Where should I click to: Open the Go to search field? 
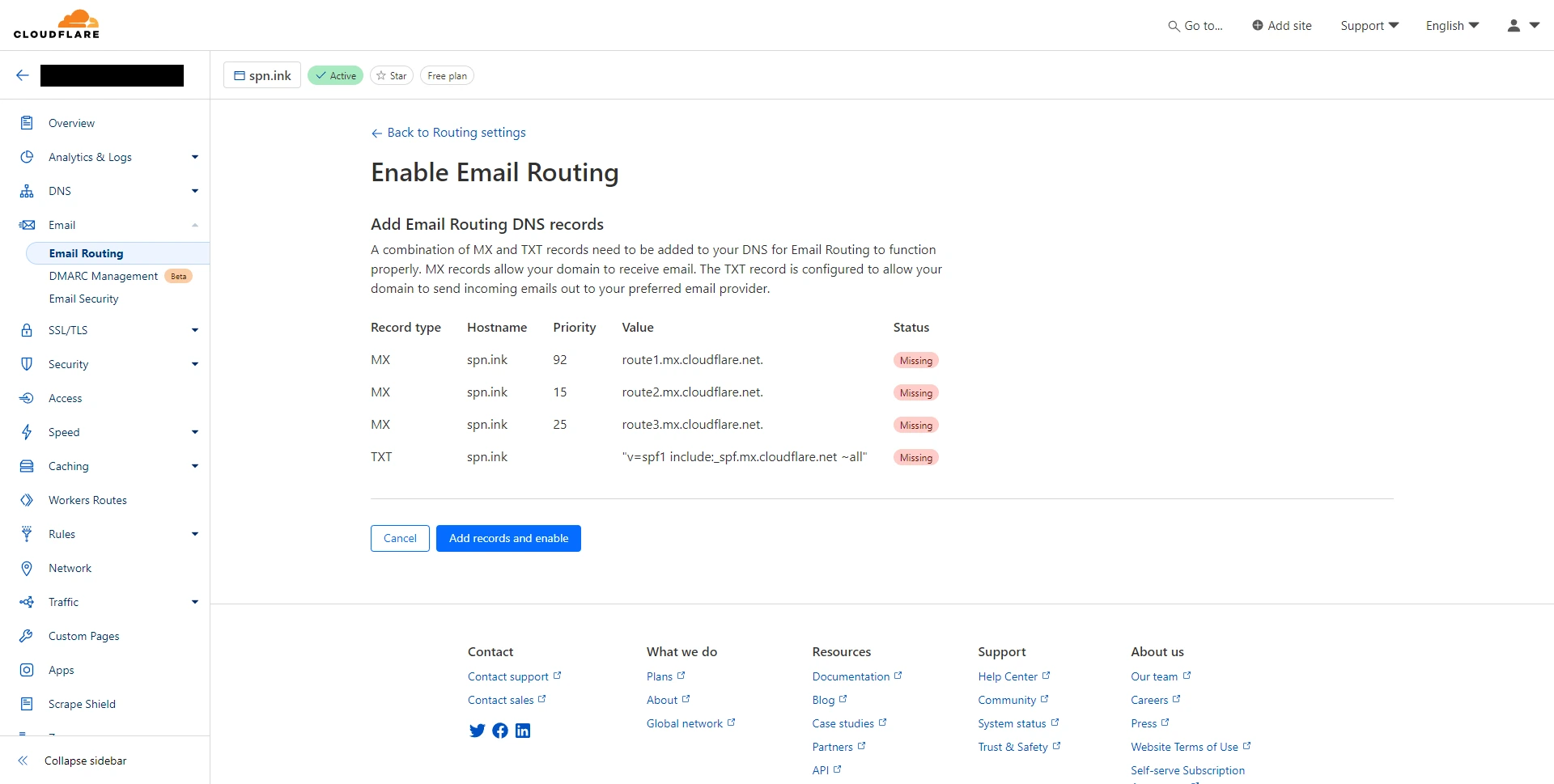[1195, 26]
